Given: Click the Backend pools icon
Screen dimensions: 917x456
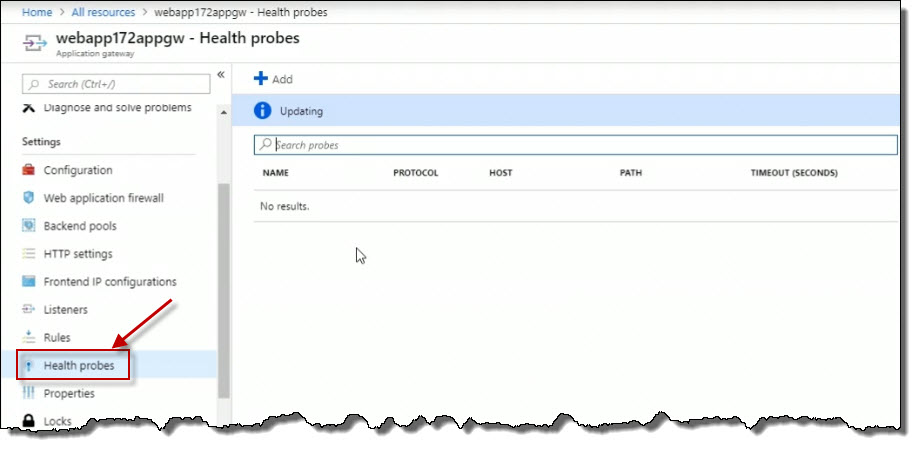Looking at the screenshot, I should [x=28, y=226].
